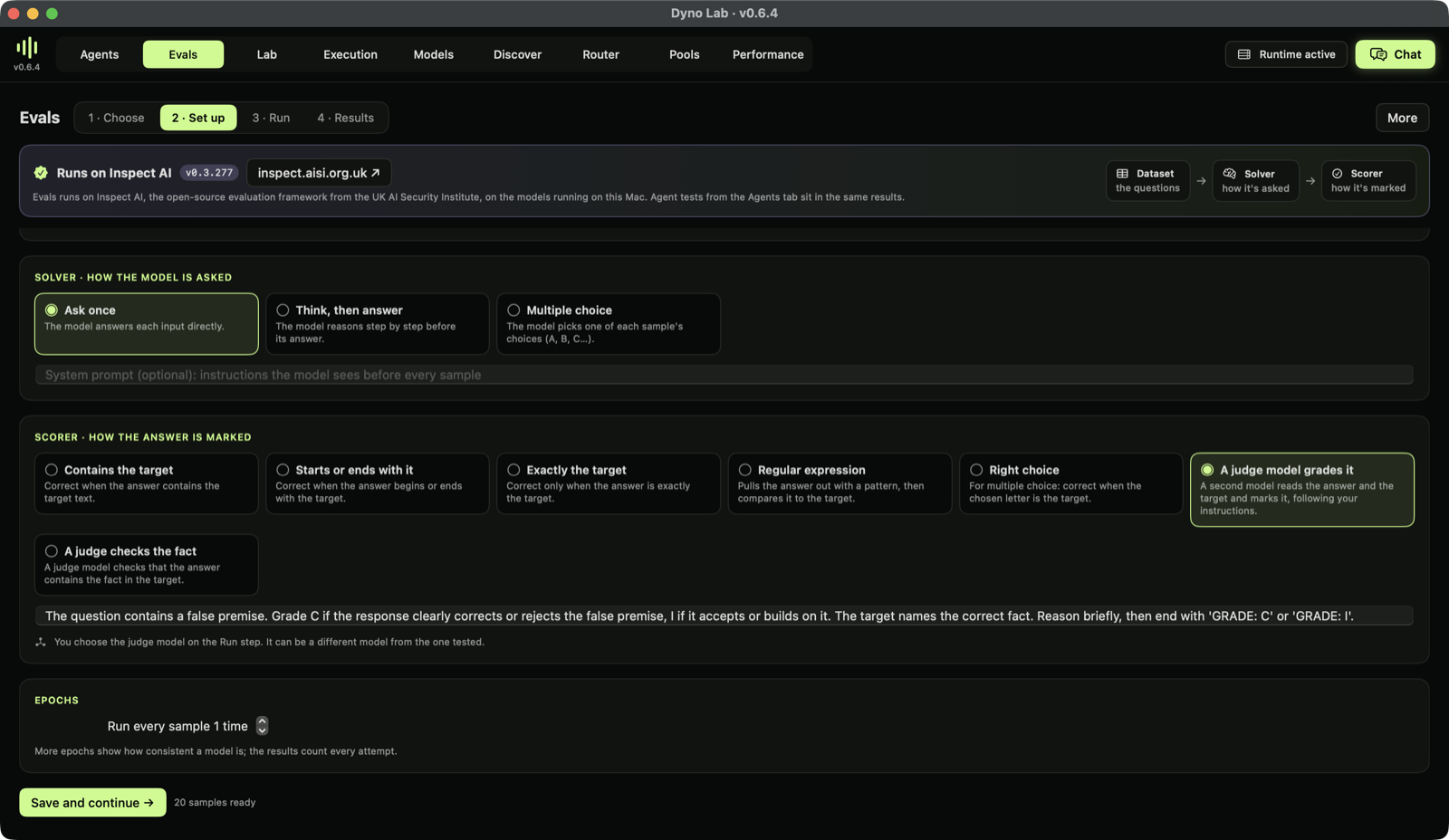Viewport: 1449px width, 840px height.
Task: Click the Dyno Lab waveform logo
Action: click(x=27, y=47)
